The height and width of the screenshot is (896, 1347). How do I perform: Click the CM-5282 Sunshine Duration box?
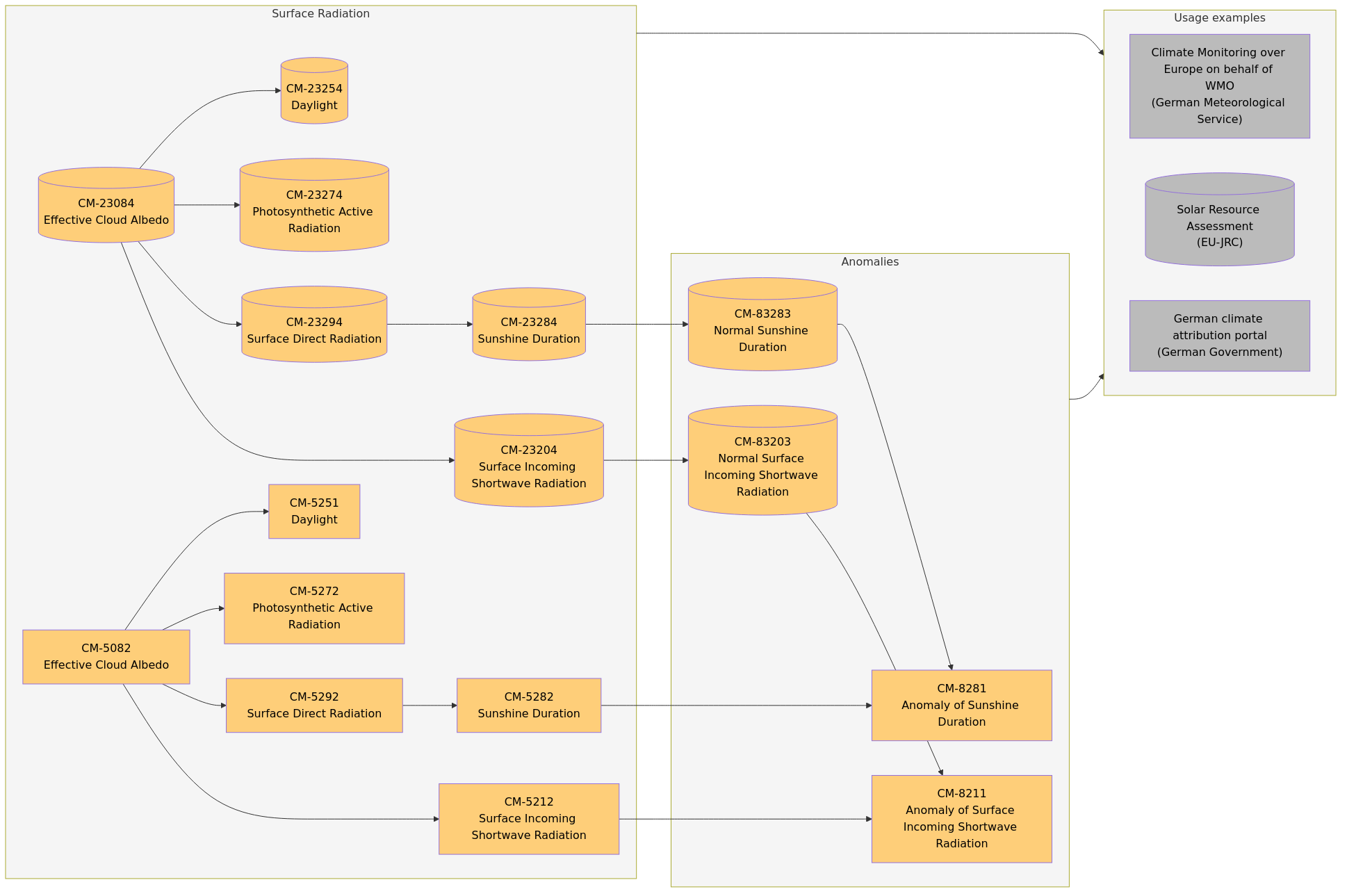pos(528,706)
